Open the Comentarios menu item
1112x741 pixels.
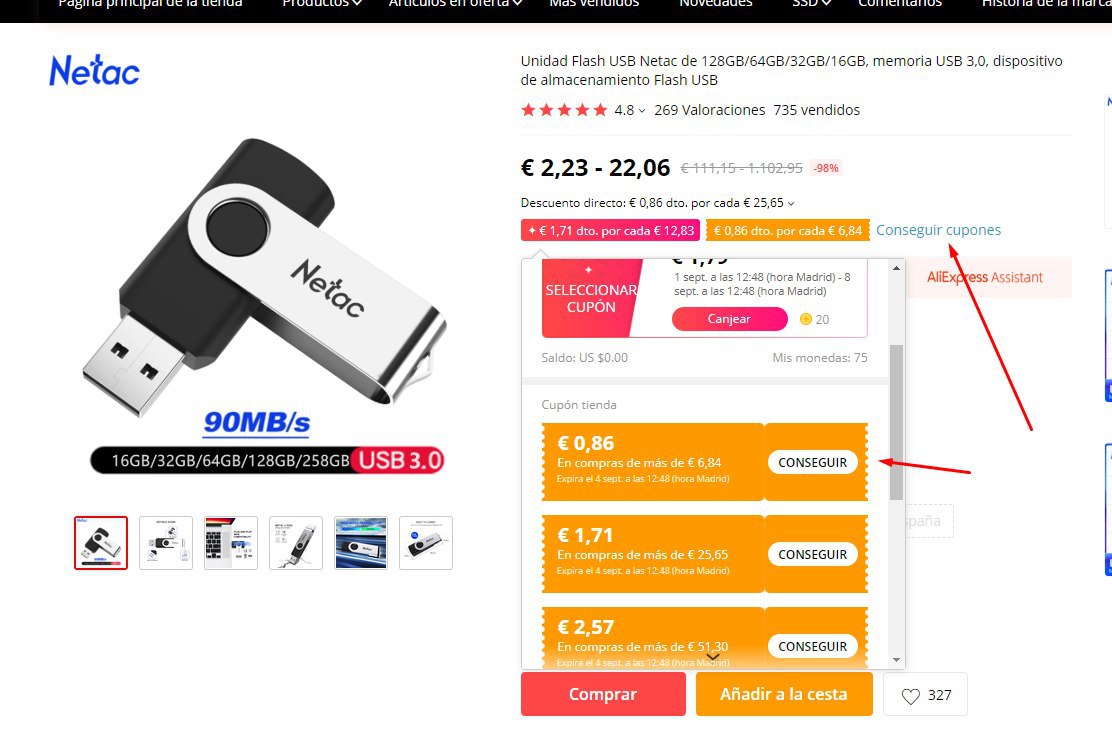click(x=900, y=4)
